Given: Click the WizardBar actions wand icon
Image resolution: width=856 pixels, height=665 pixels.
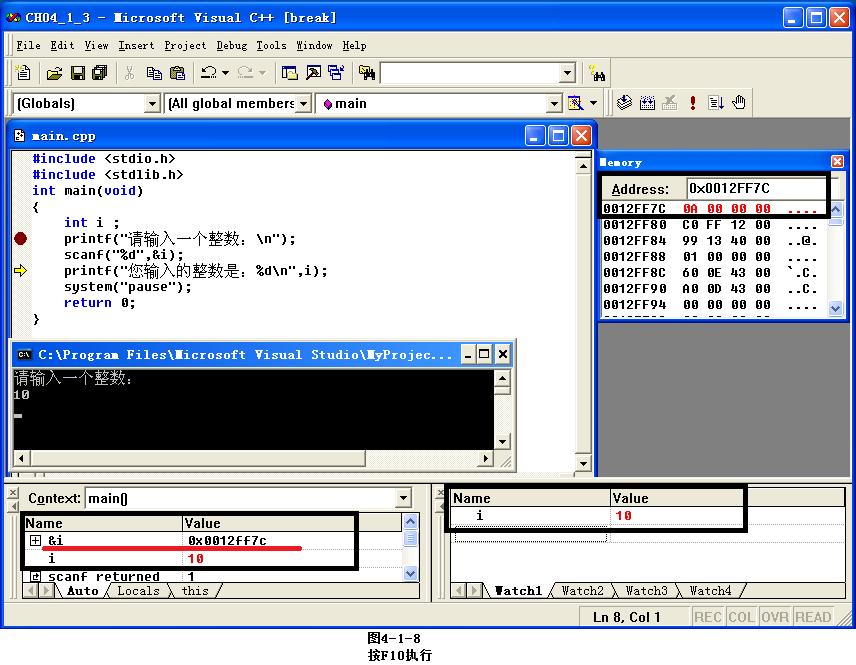Looking at the screenshot, I should tap(575, 103).
